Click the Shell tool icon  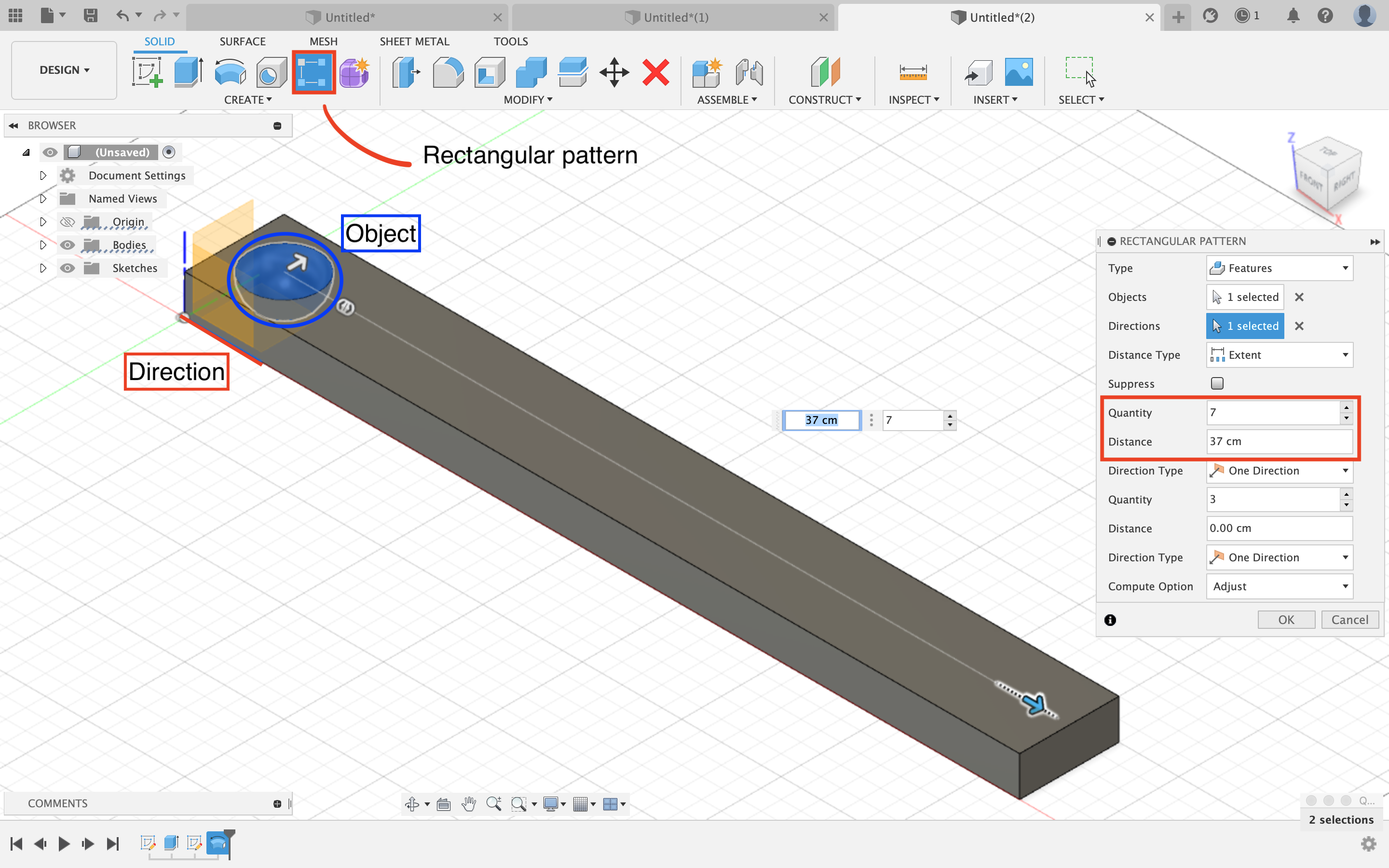pyautogui.click(x=489, y=71)
